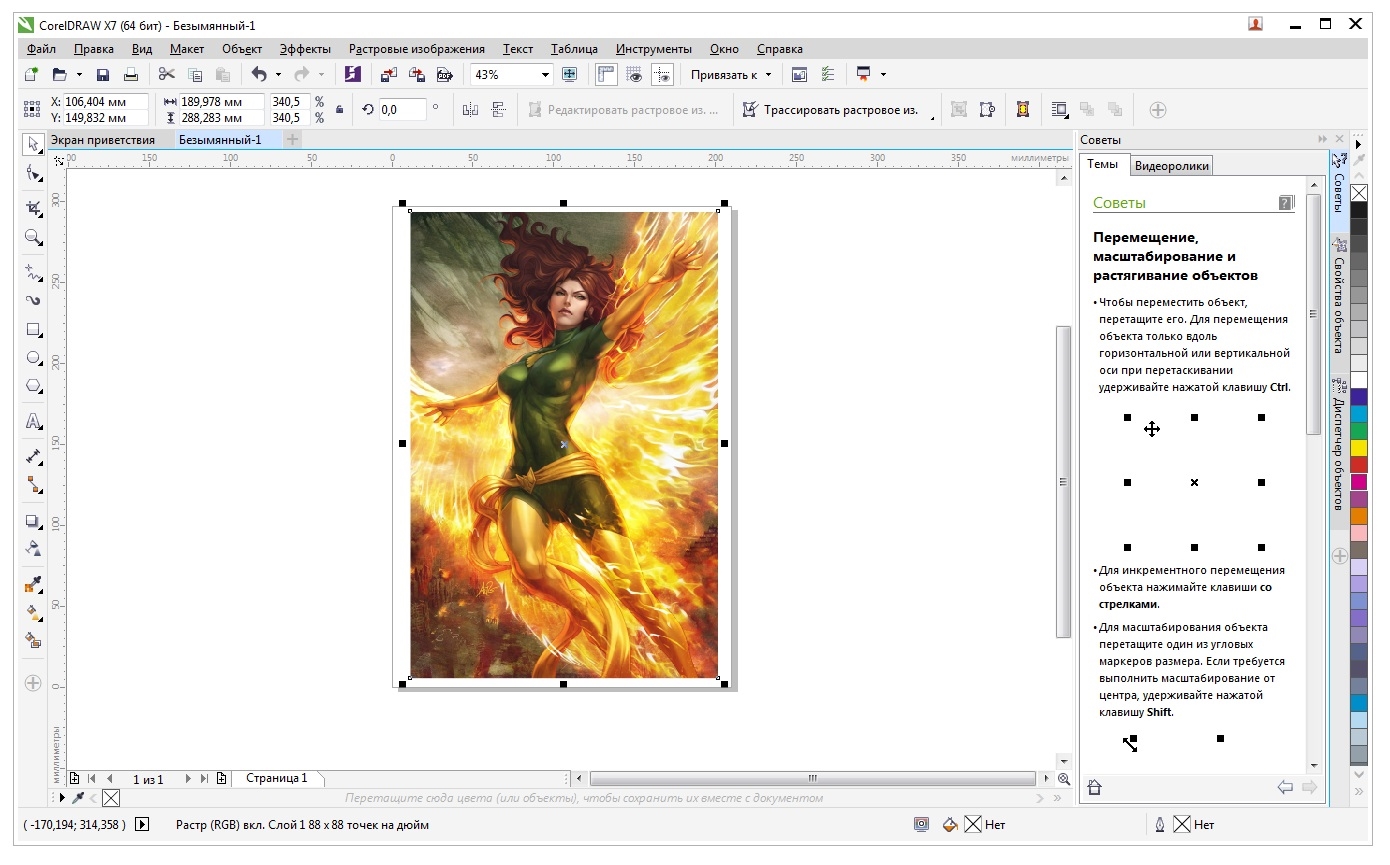Image resolution: width=1390 pixels, height=865 pixels.
Task: Expand the document palette arrow
Action: click(64, 798)
